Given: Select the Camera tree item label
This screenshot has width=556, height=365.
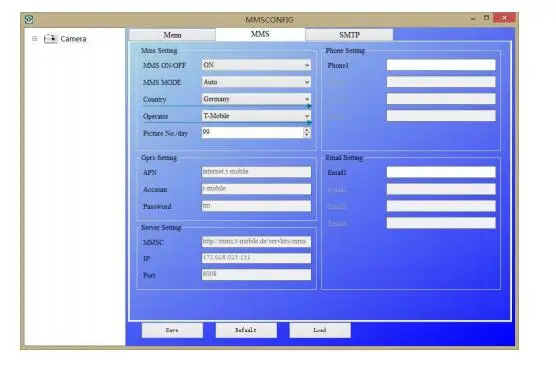Looking at the screenshot, I should point(73,39).
